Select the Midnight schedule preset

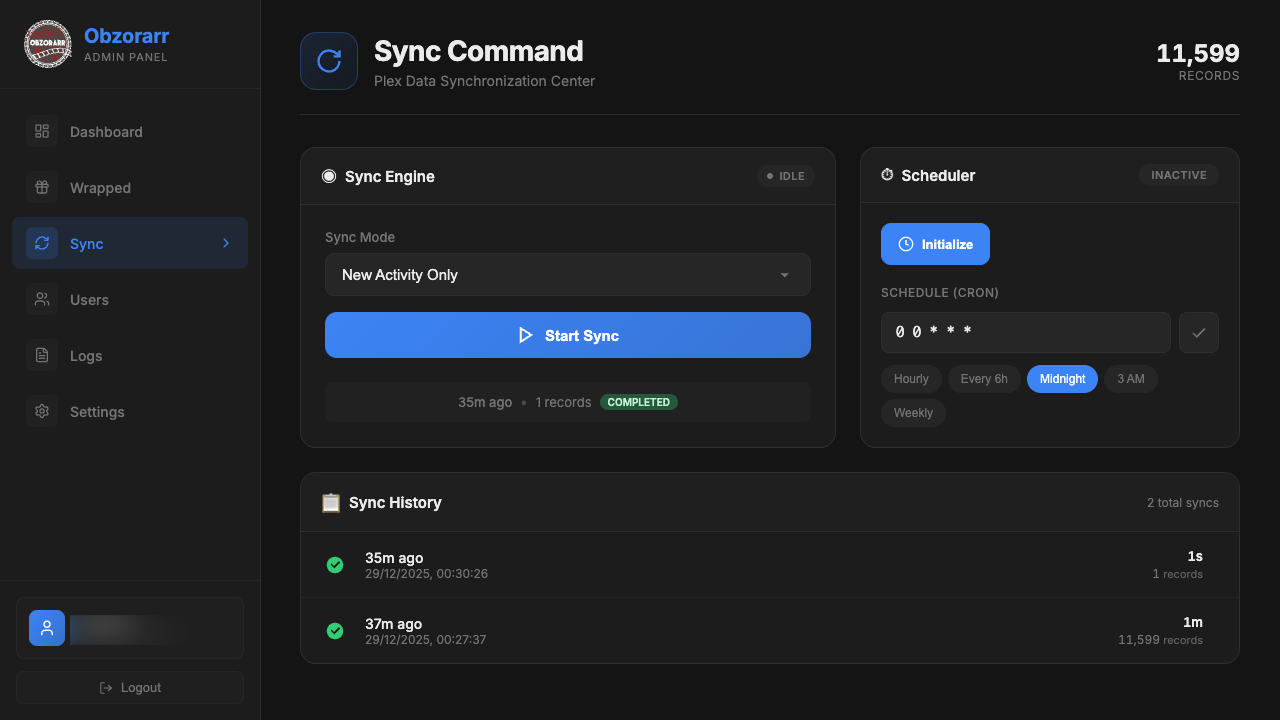pyautogui.click(x=1062, y=379)
